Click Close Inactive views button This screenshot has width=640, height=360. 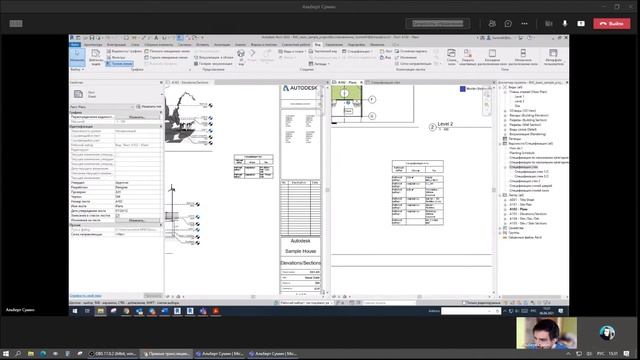(468, 56)
